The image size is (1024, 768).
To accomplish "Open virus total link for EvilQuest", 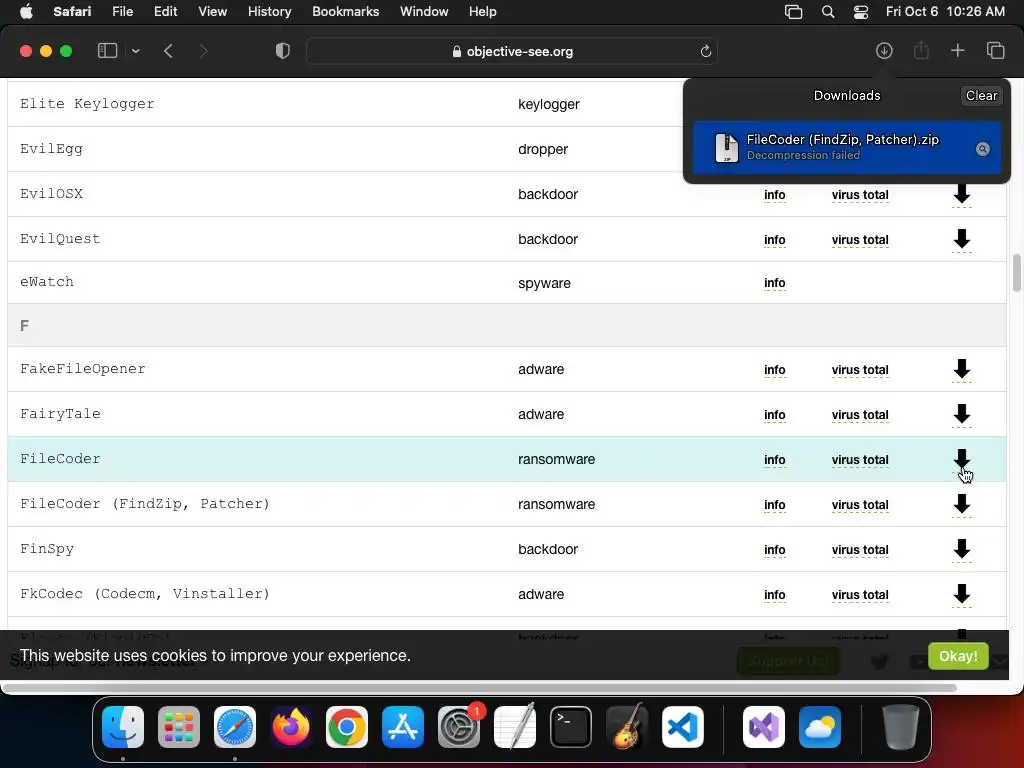I will [860, 240].
